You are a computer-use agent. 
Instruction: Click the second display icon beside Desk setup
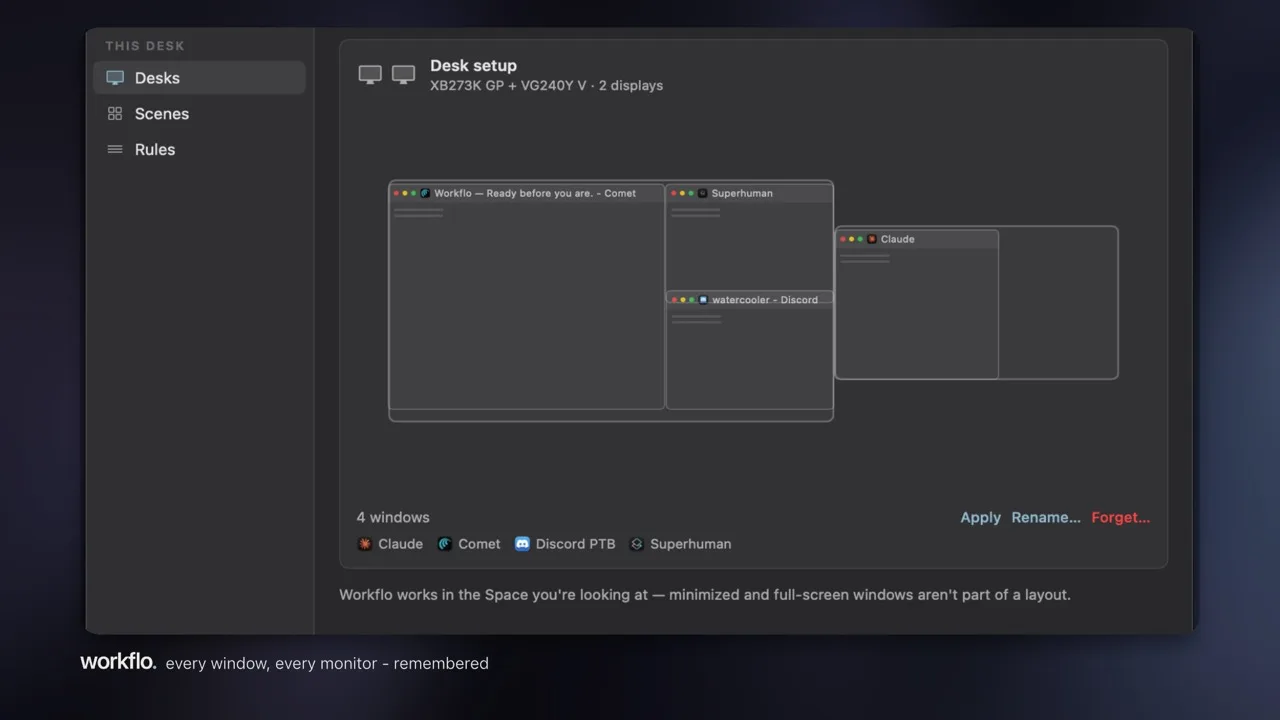click(x=403, y=75)
